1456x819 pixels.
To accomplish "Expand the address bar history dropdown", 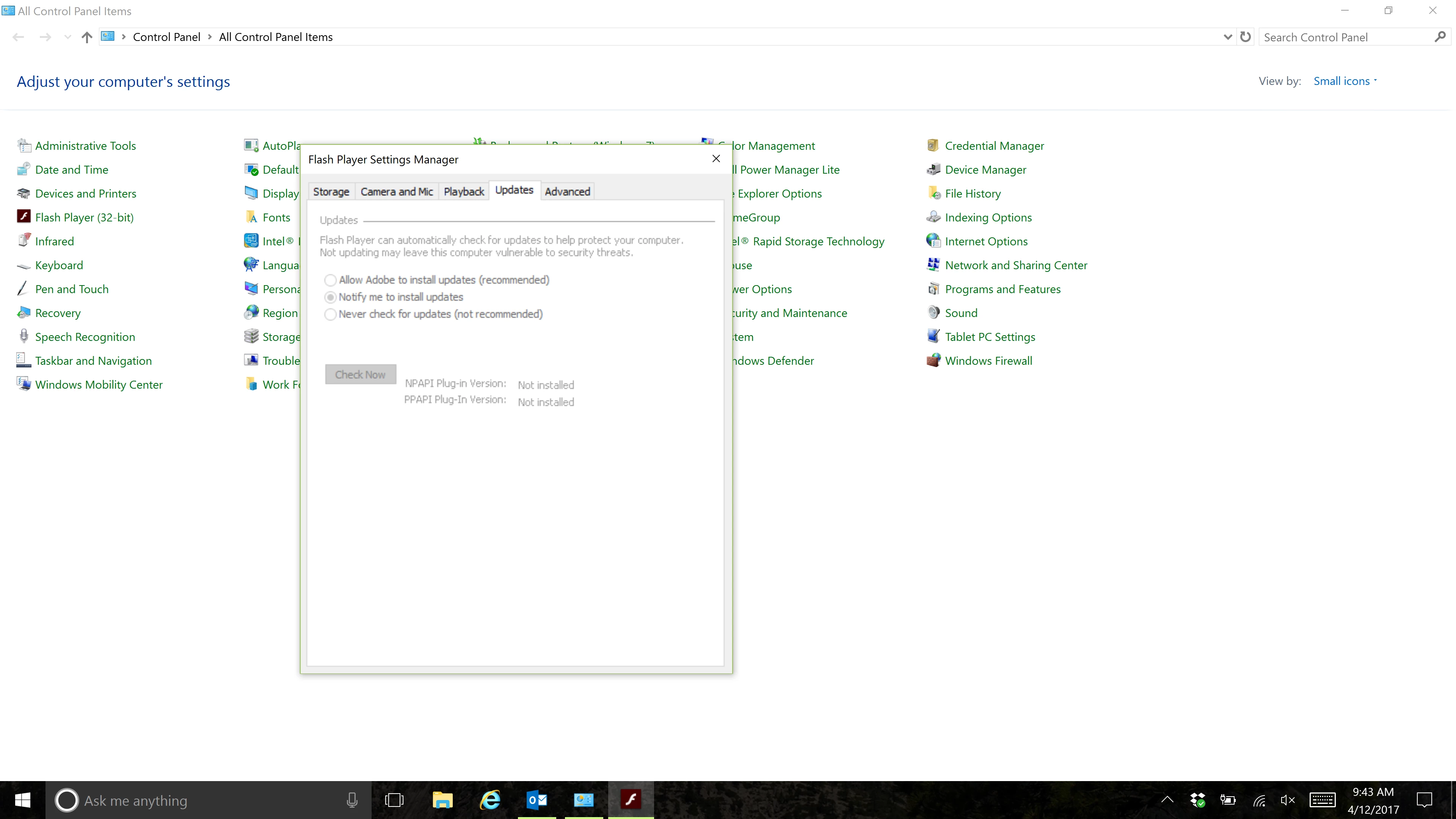I will 1227,37.
